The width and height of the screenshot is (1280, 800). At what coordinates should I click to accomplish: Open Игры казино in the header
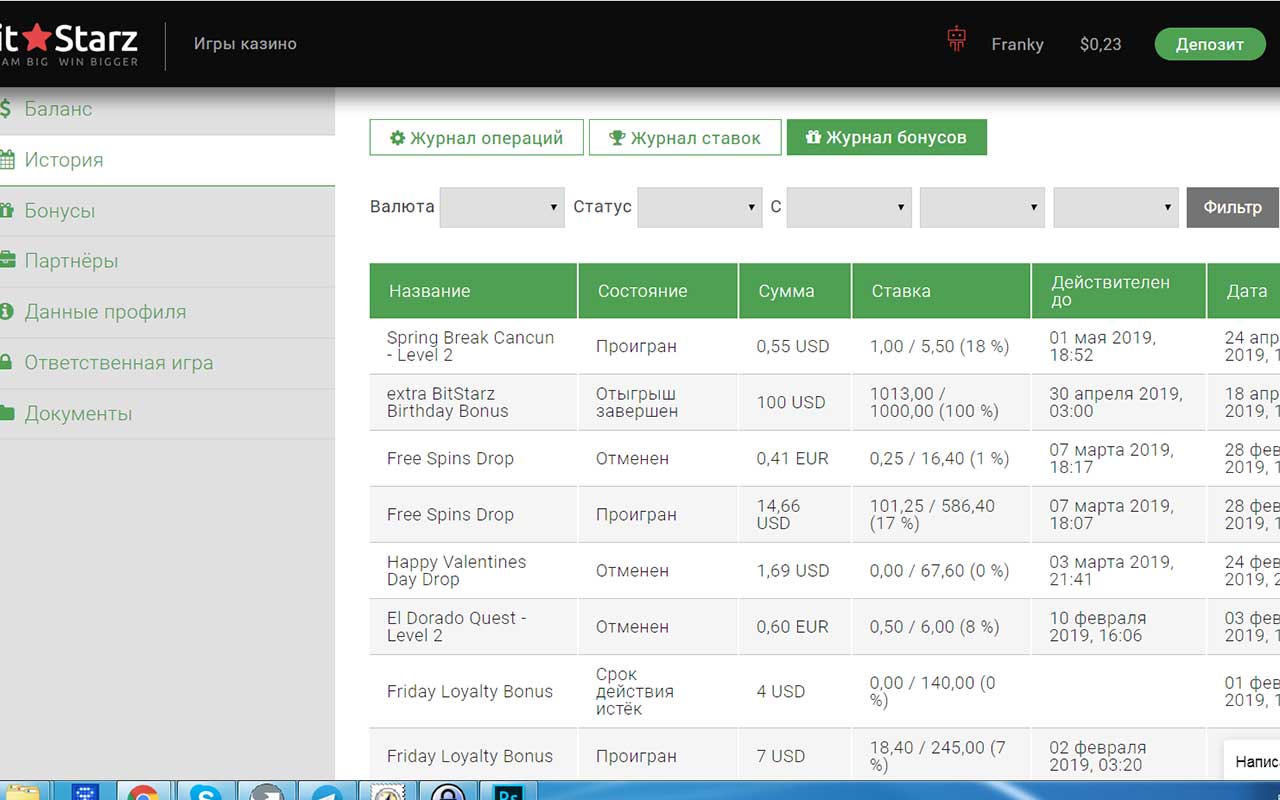245,44
